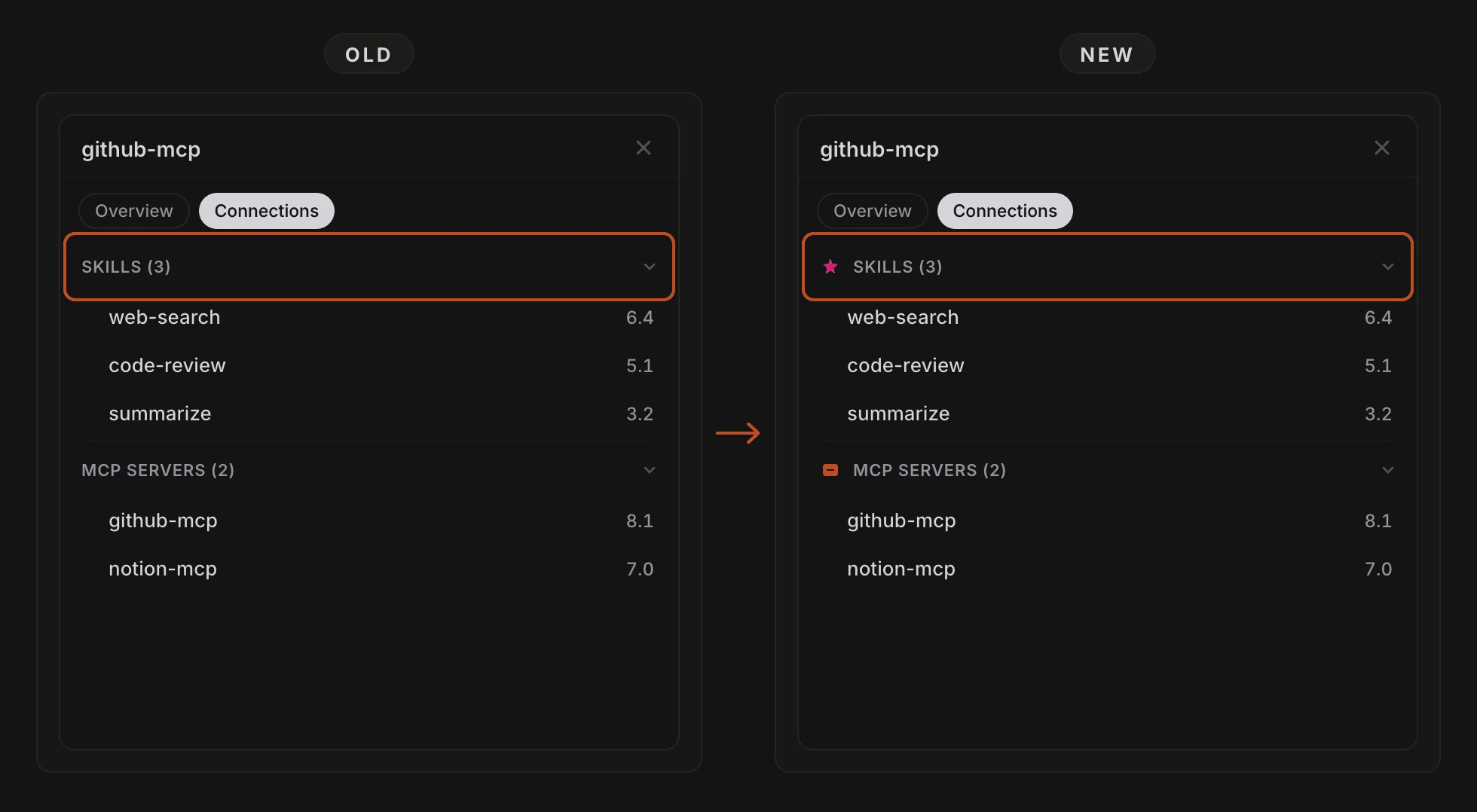Collapse MCP SERVERS (2) chevron in the OLD panel
Screen dimensions: 1477x812
[x=650, y=470]
